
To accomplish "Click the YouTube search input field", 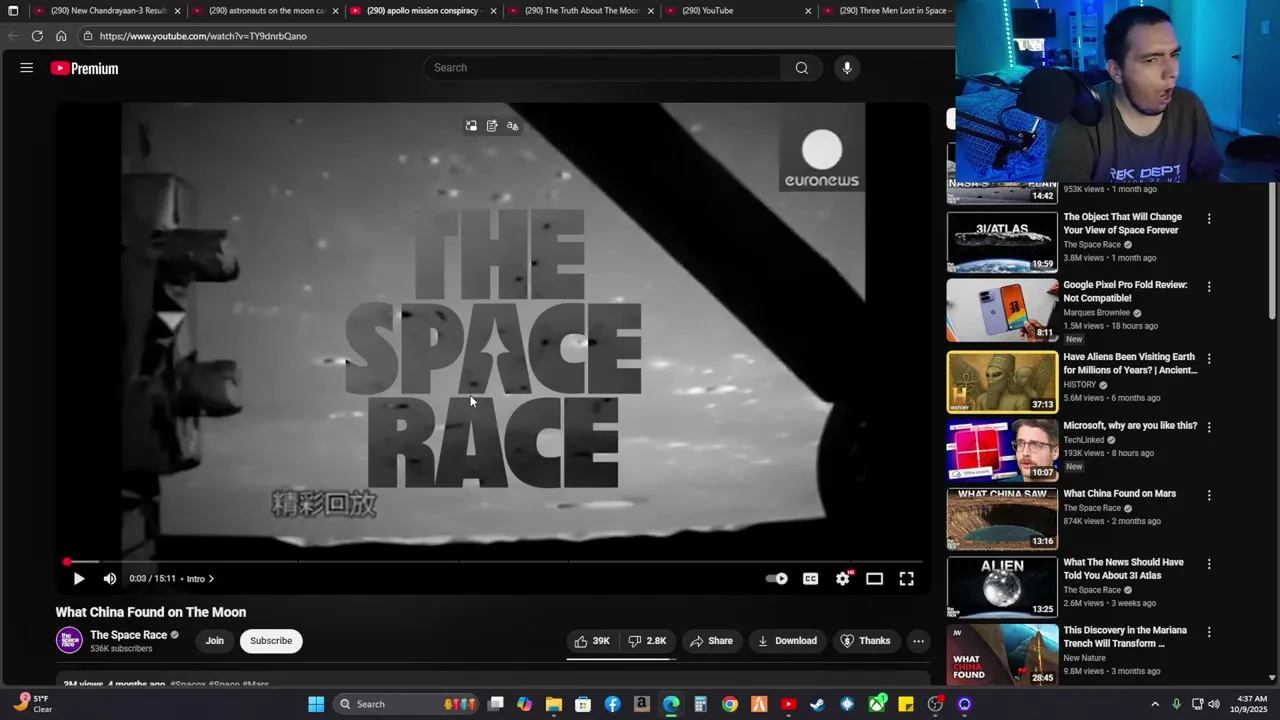I will [x=603, y=68].
